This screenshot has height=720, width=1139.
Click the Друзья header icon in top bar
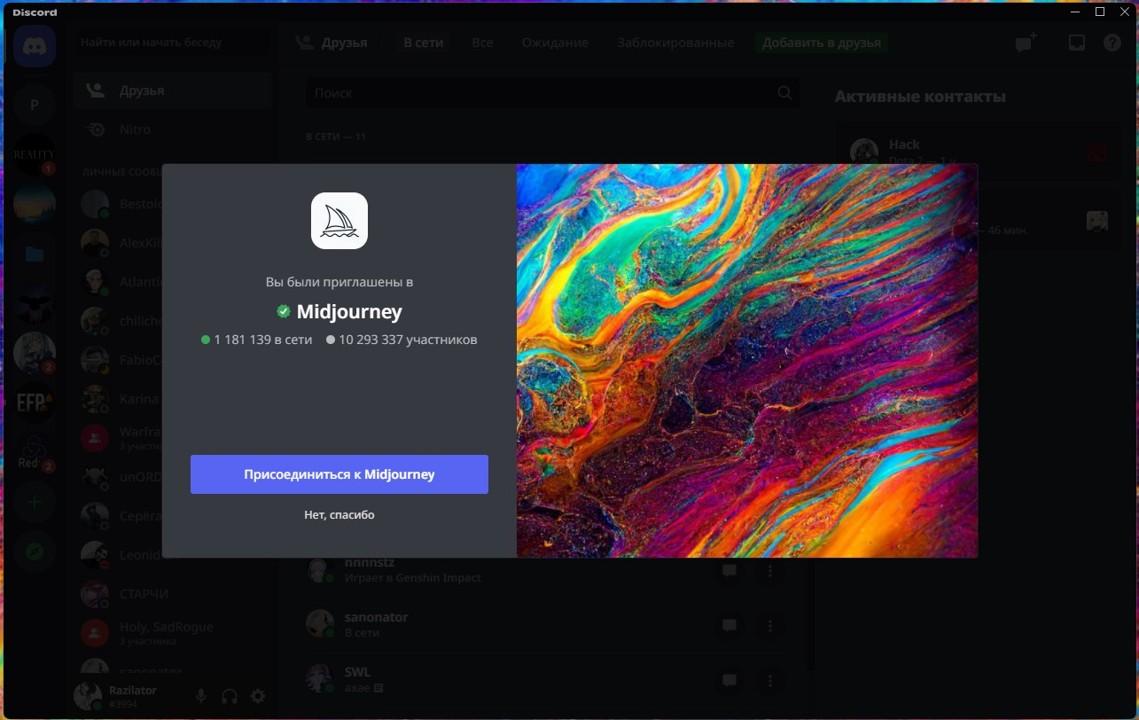click(x=305, y=43)
